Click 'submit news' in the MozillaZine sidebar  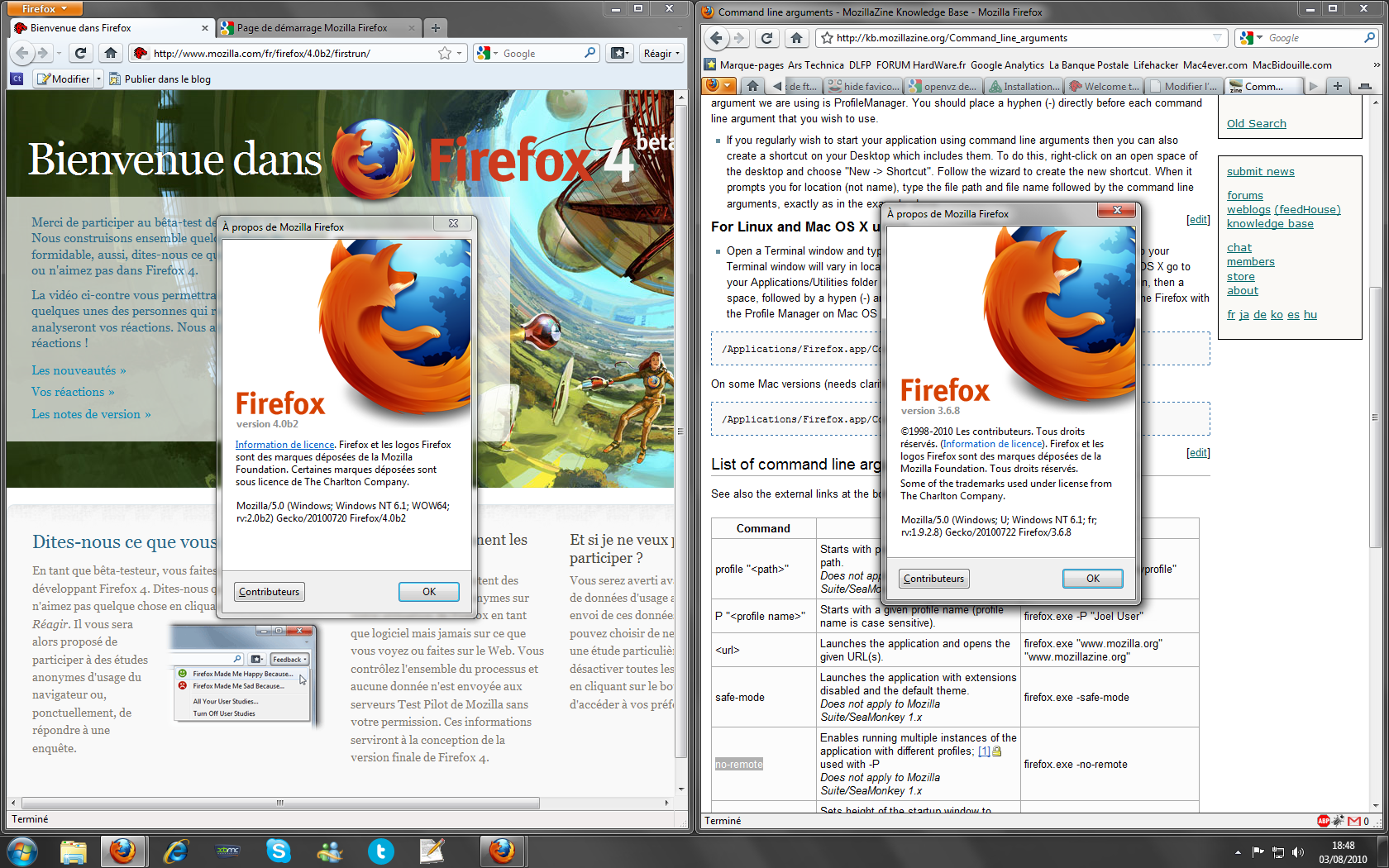coord(1261,172)
